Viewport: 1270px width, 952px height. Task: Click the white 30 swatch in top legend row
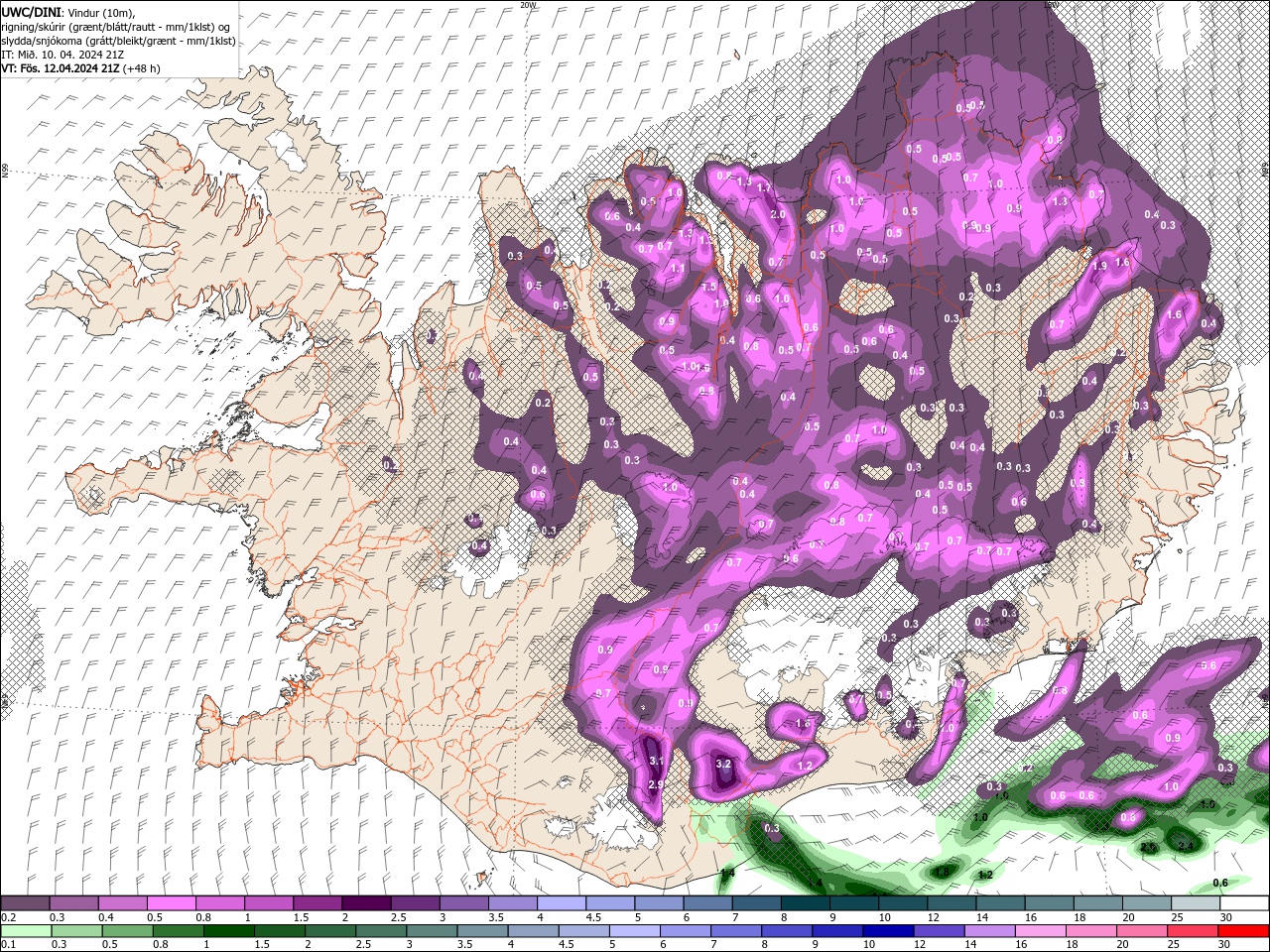1245,903
